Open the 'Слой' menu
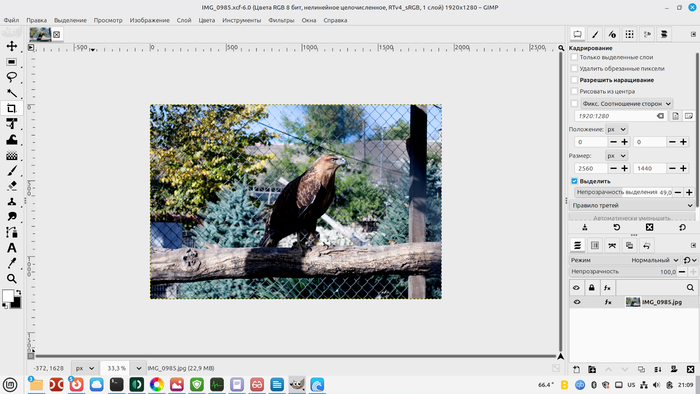700x394 pixels. coord(183,20)
